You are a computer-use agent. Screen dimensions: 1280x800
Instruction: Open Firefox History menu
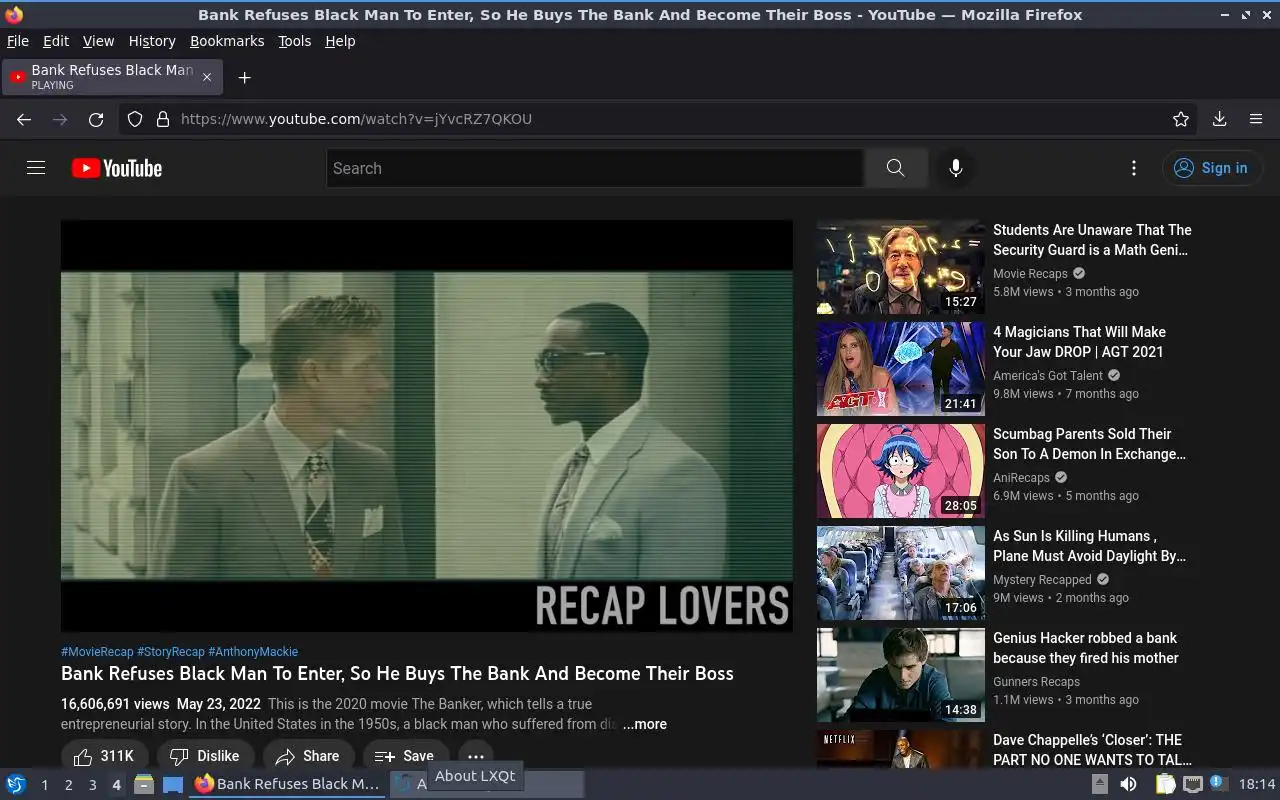(x=152, y=41)
